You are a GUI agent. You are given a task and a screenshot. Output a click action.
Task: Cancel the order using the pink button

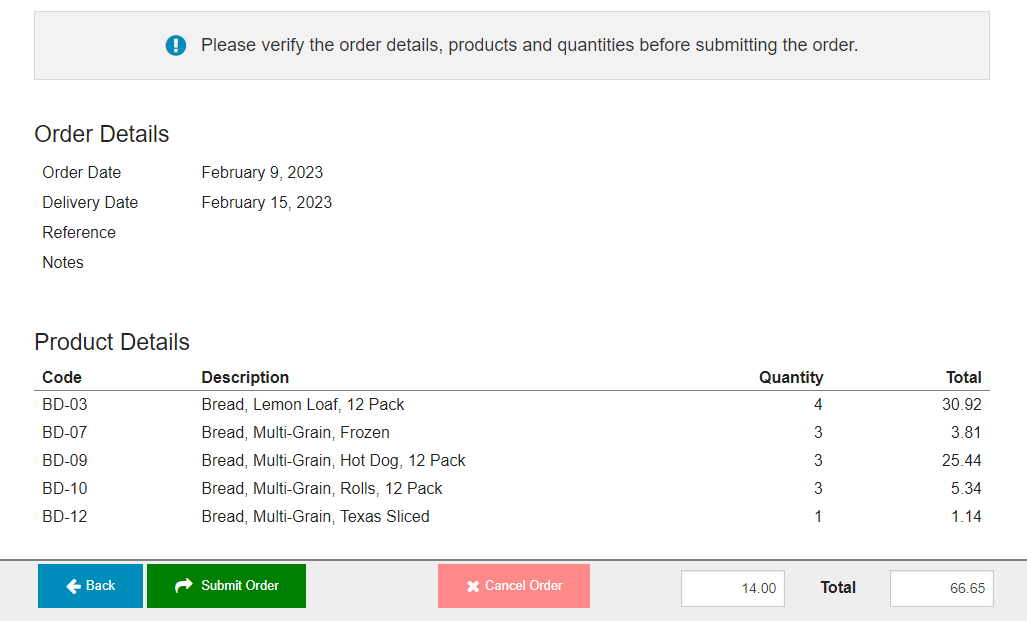513,586
